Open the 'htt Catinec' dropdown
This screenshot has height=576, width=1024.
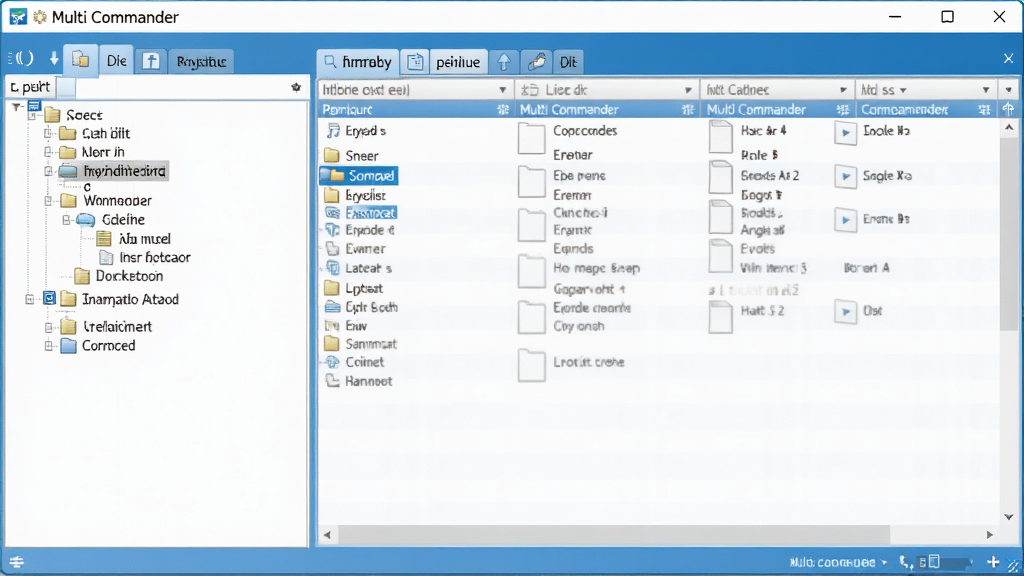(843, 90)
